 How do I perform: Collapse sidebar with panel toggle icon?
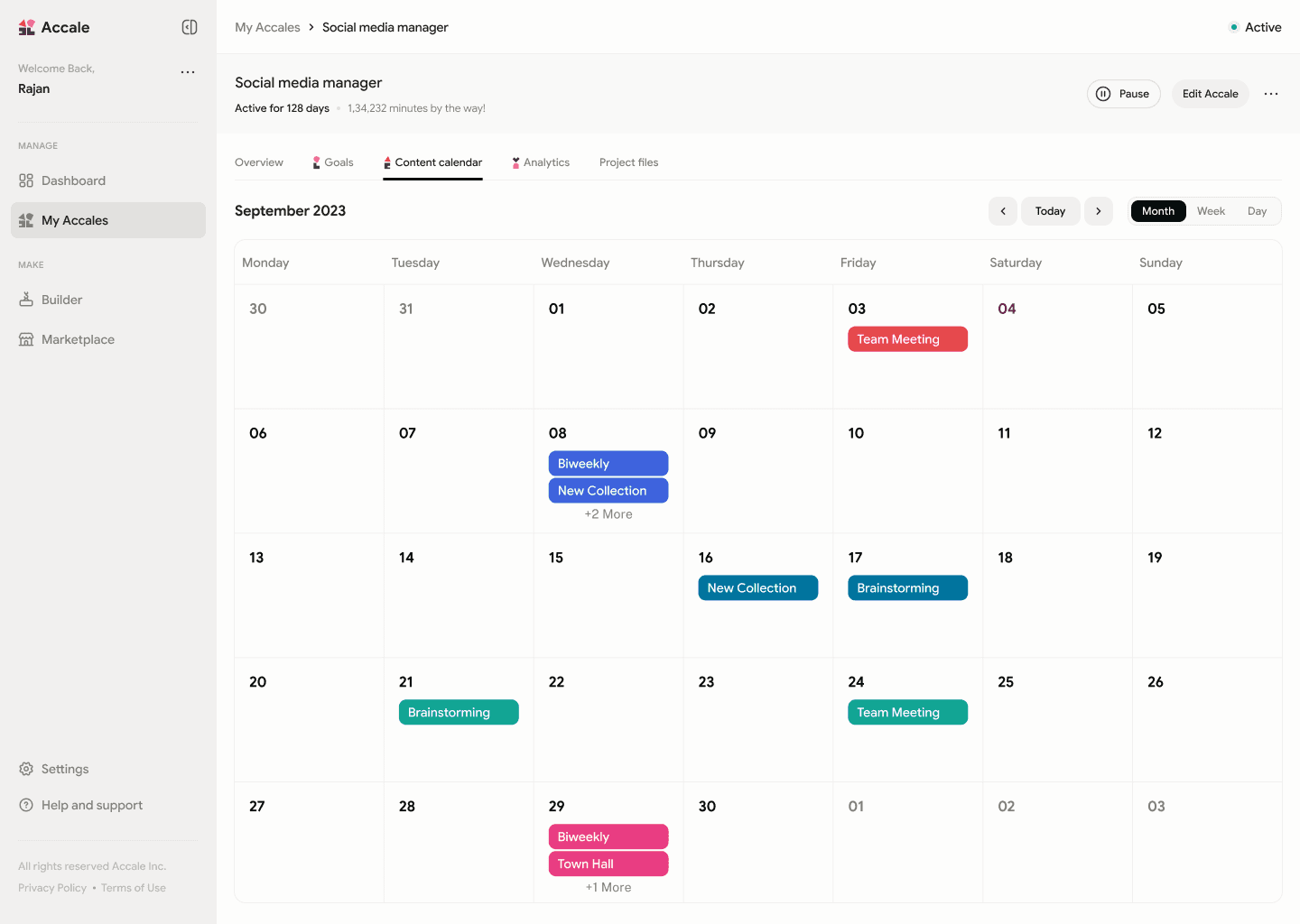coord(190,27)
